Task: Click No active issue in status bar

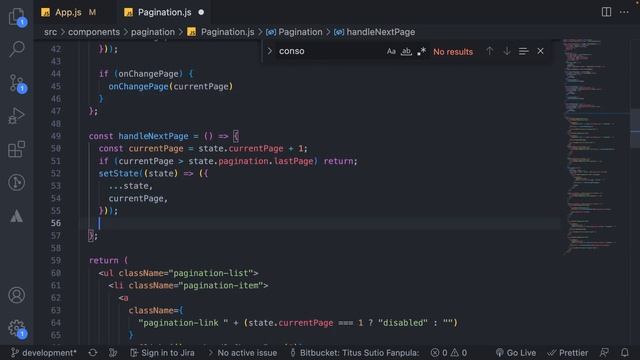Action: pos(243,353)
